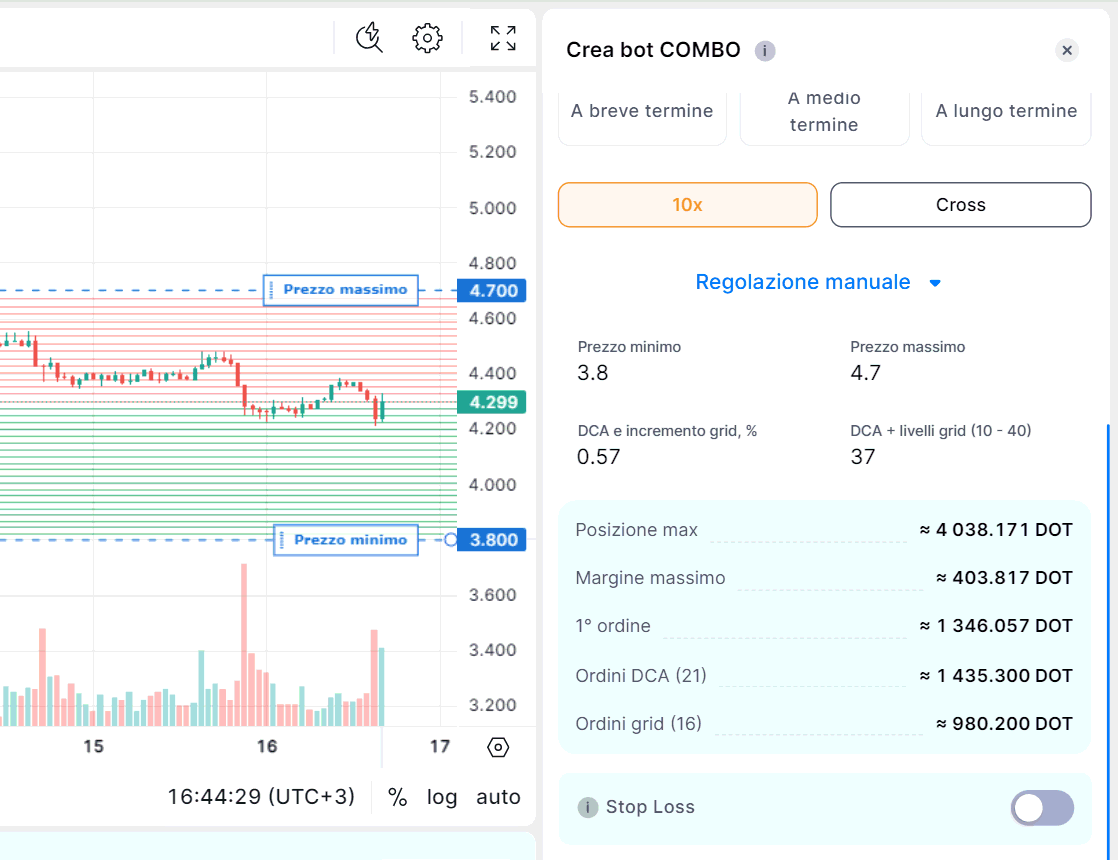Toggle percent scale on chart
This screenshot has width=1118, height=860.
[x=397, y=797]
